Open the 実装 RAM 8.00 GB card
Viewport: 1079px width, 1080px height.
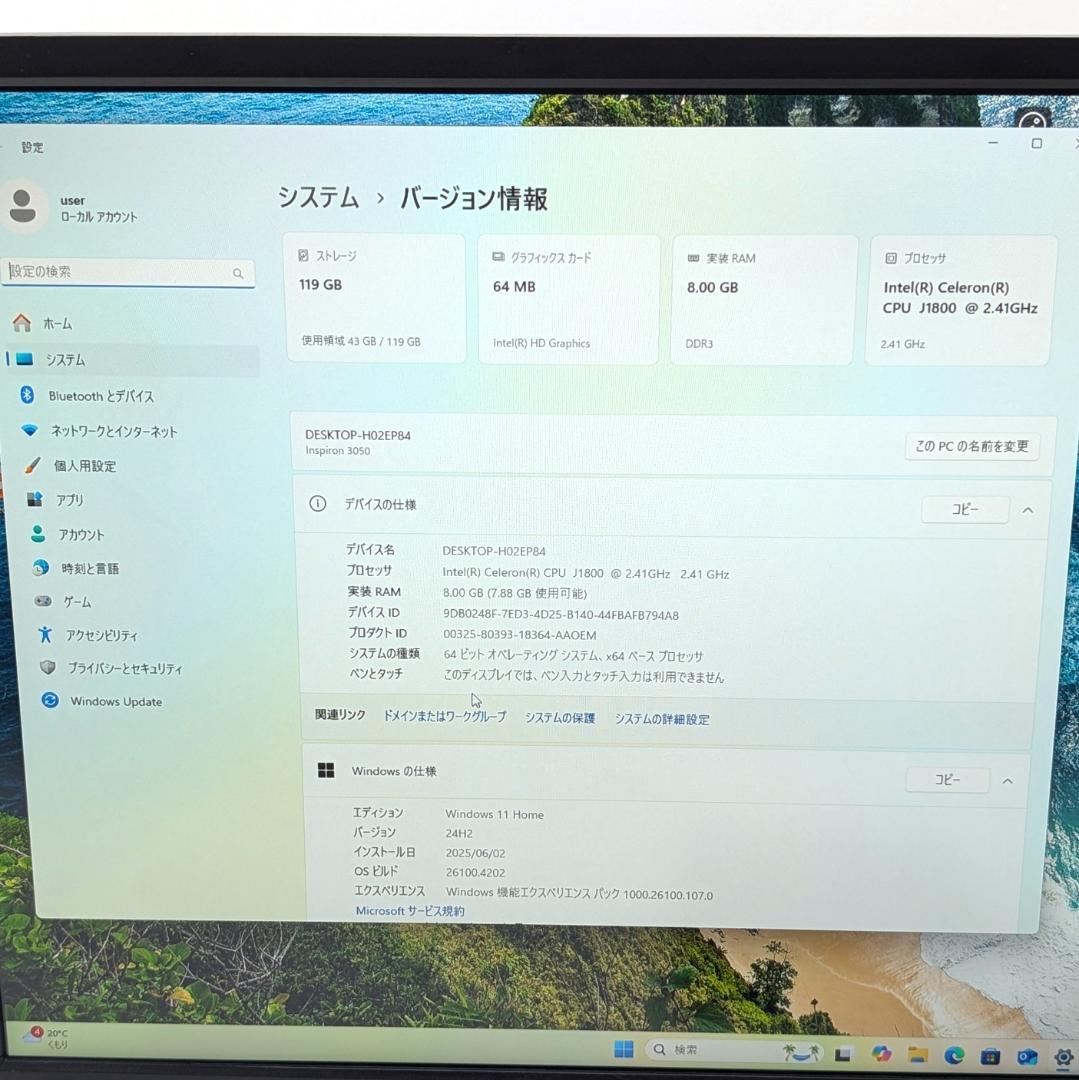click(764, 300)
